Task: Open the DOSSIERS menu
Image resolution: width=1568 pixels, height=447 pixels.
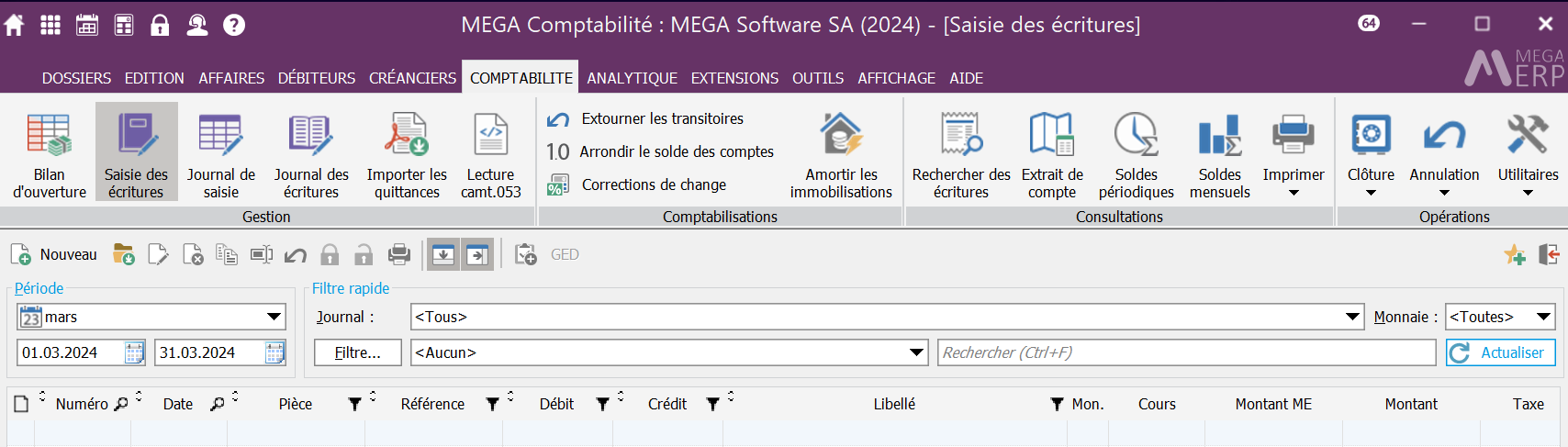Action: (76, 78)
